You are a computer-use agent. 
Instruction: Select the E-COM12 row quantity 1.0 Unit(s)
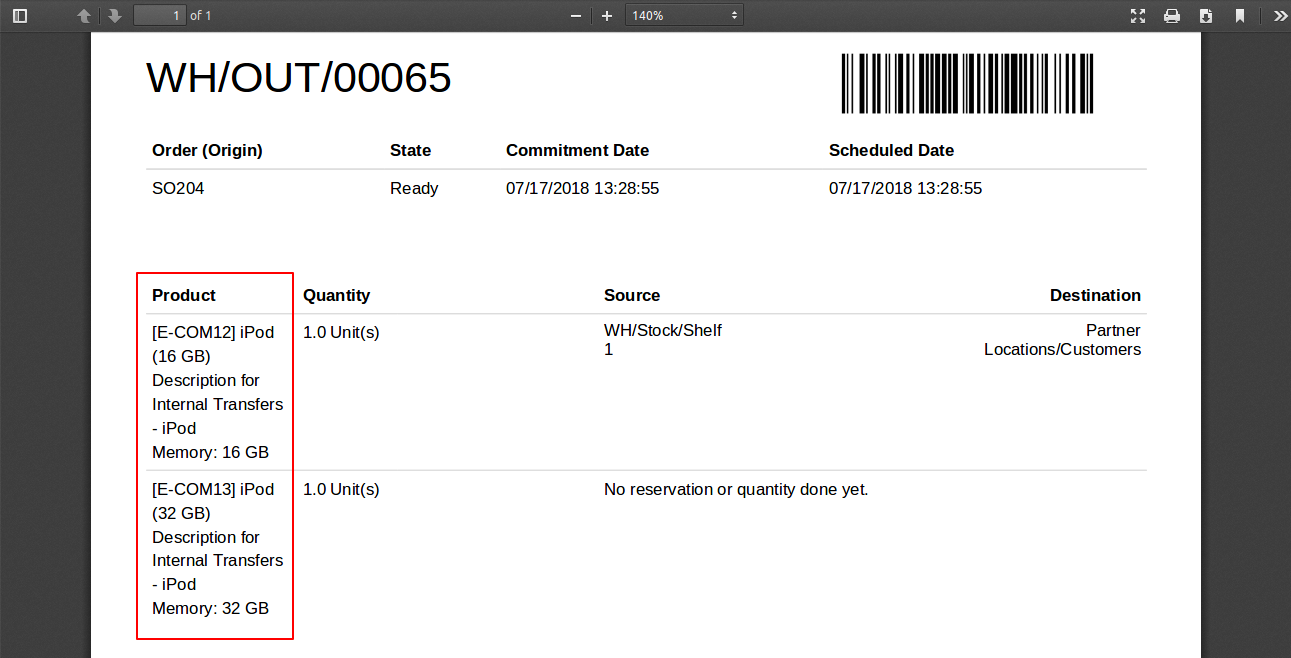click(x=341, y=333)
